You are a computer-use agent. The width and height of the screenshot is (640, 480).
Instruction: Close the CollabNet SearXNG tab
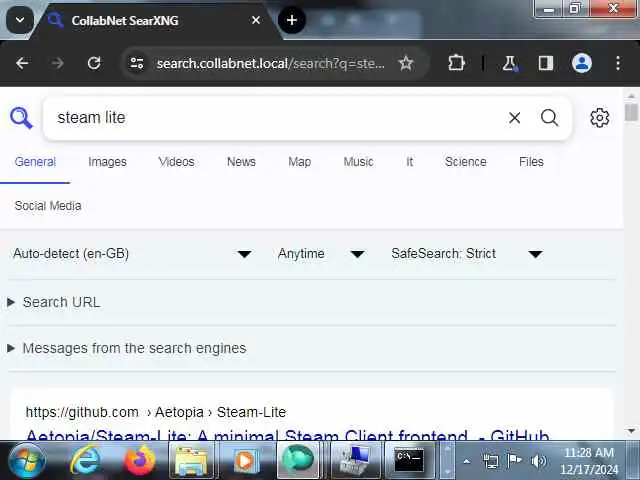point(256,20)
